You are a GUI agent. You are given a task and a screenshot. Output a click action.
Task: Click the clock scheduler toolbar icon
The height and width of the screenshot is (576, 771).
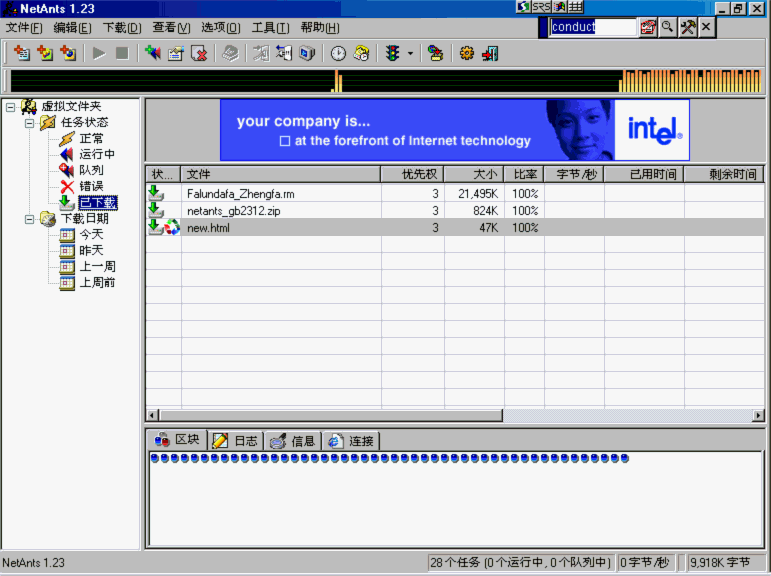point(338,53)
